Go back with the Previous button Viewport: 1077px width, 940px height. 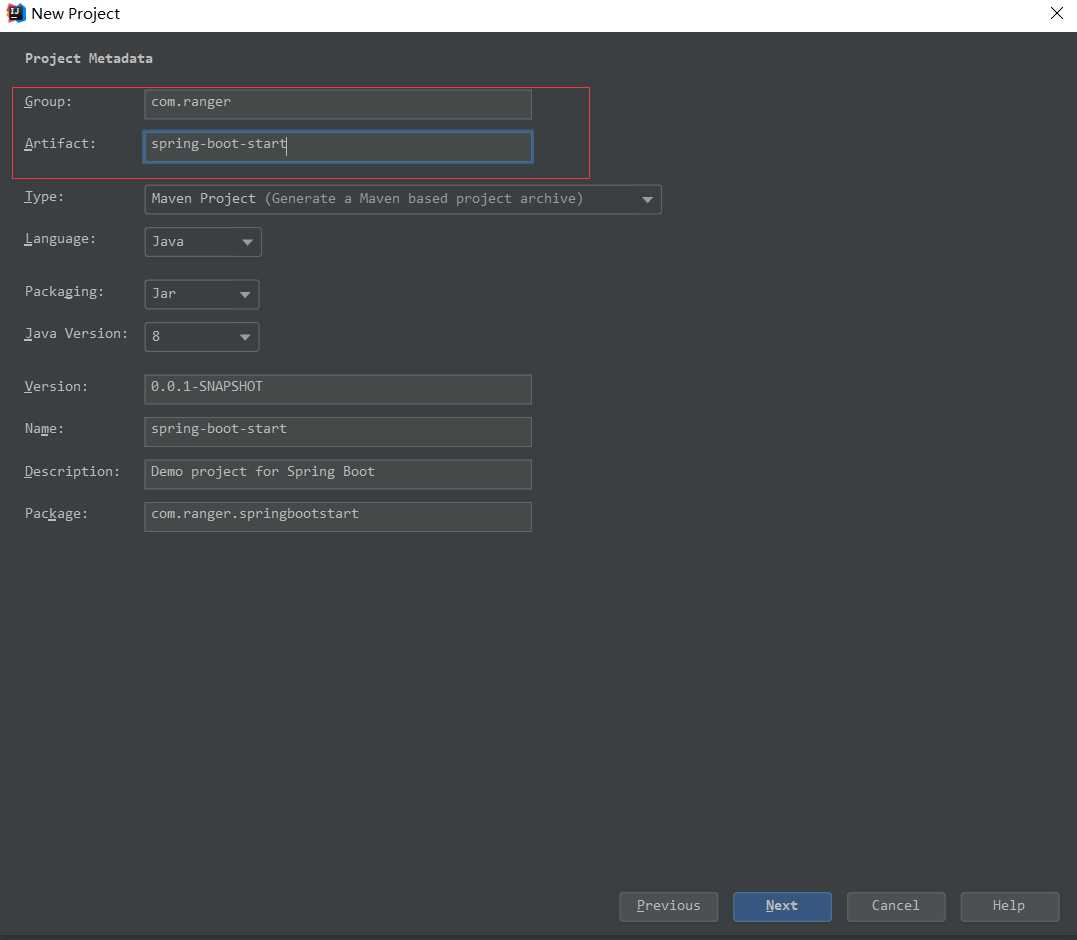click(668, 906)
